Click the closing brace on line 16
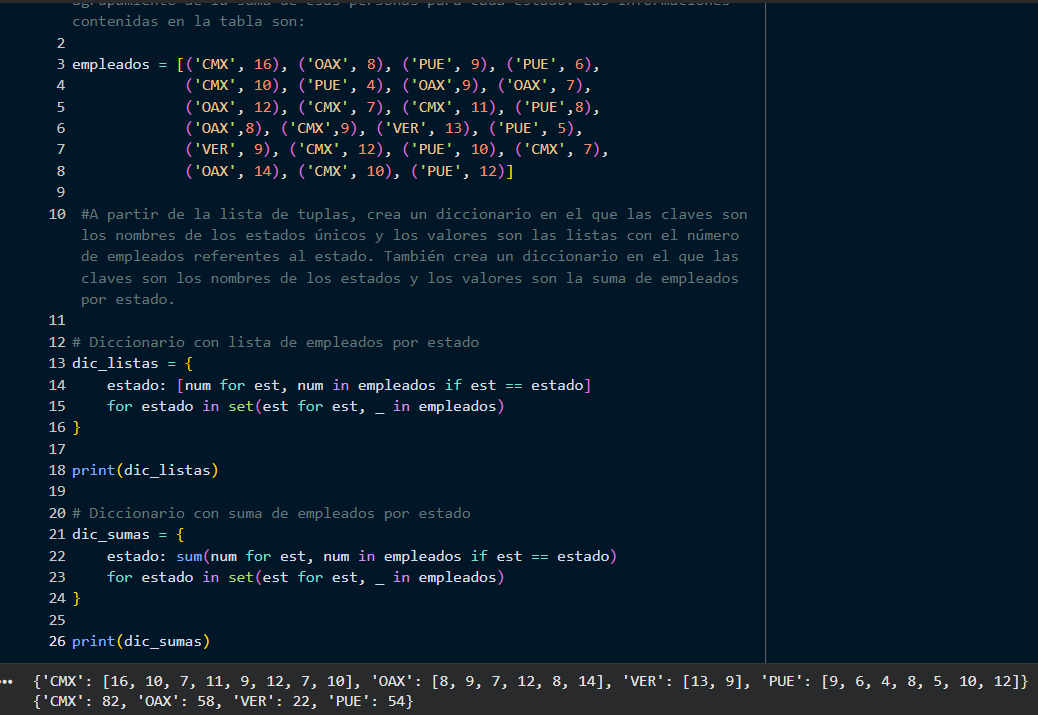This screenshot has width=1038, height=715. click(76, 428)
